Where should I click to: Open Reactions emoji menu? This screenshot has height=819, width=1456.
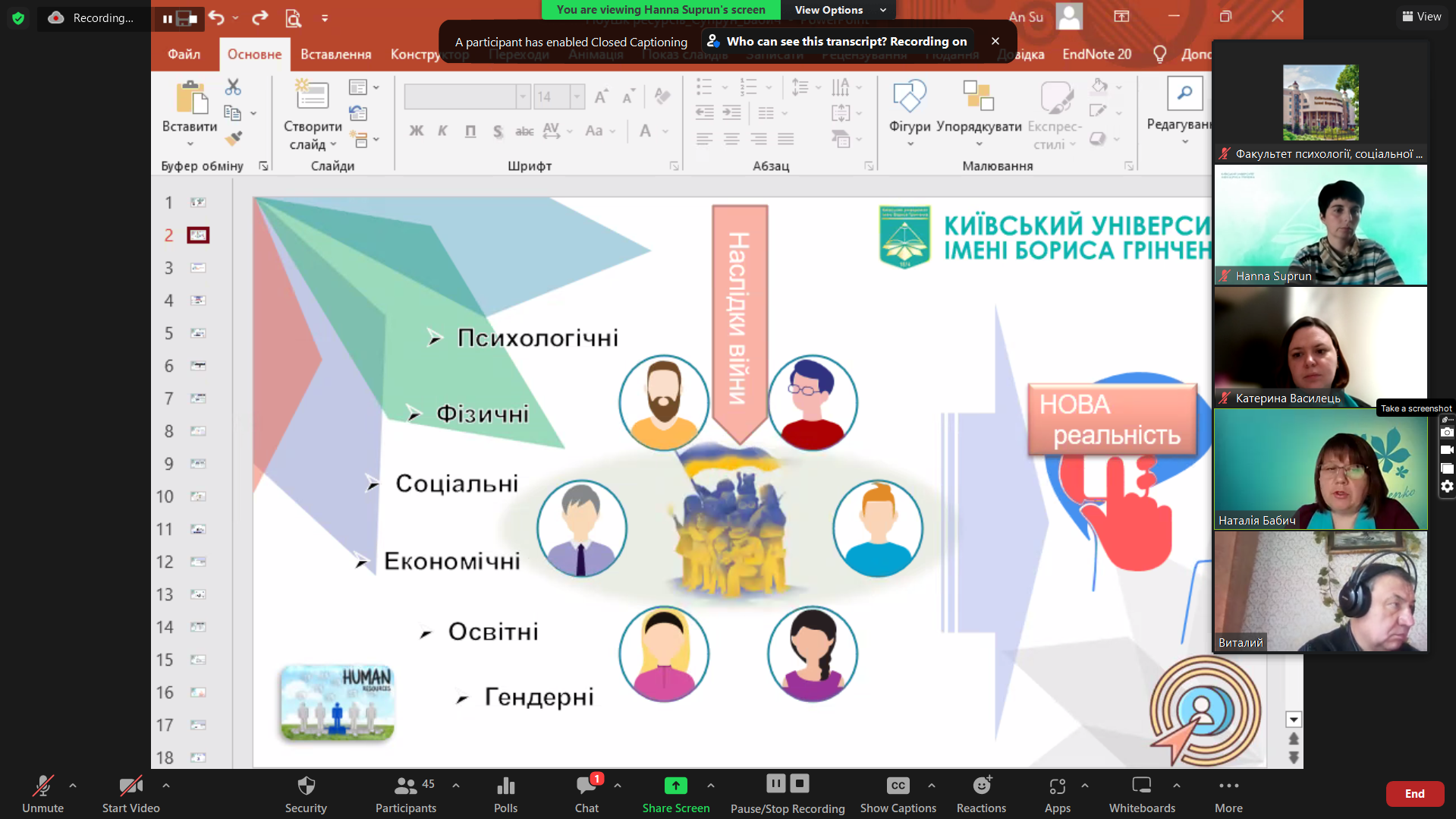[981, 794]
